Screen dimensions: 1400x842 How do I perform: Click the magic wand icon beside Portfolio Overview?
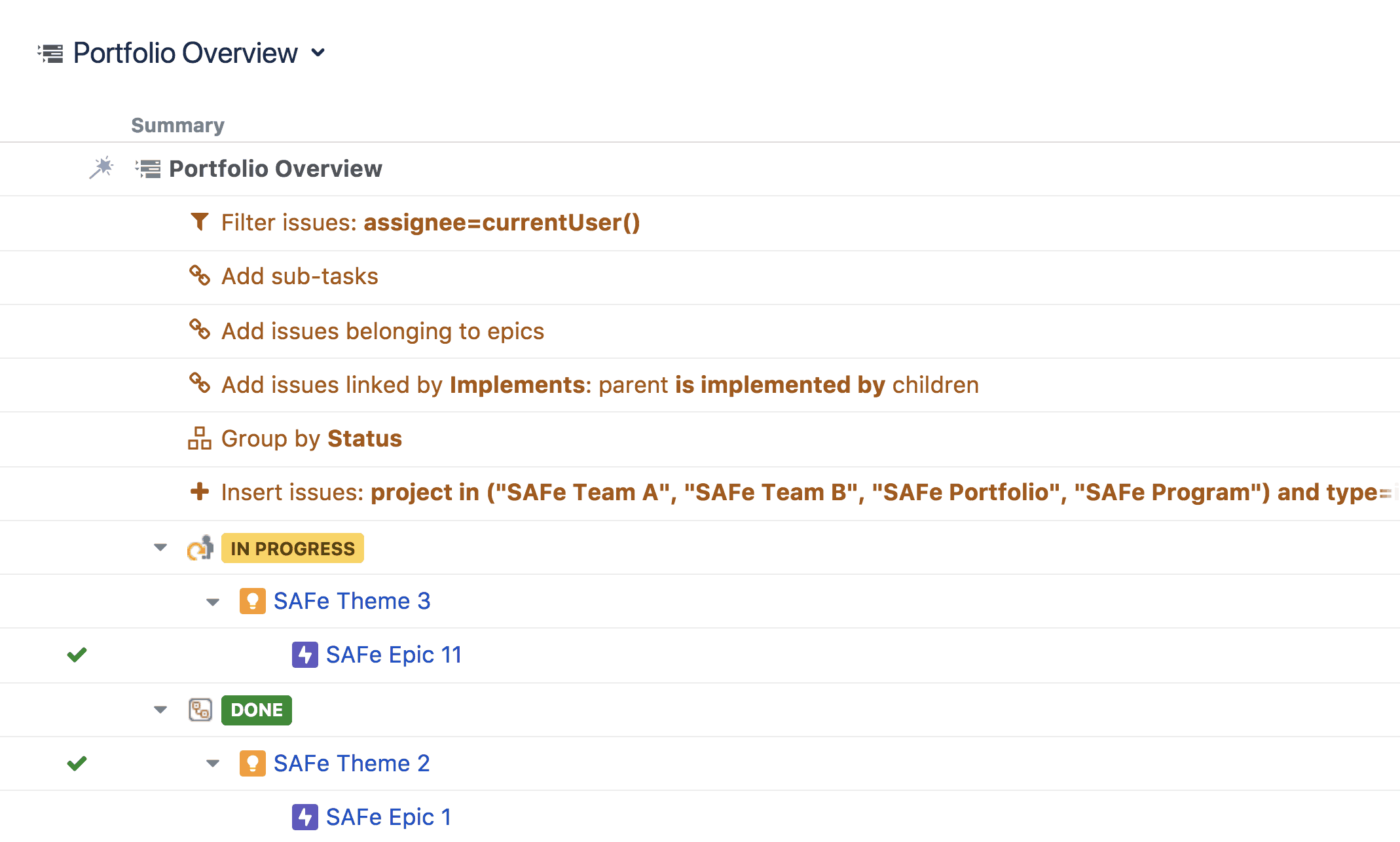102,168
